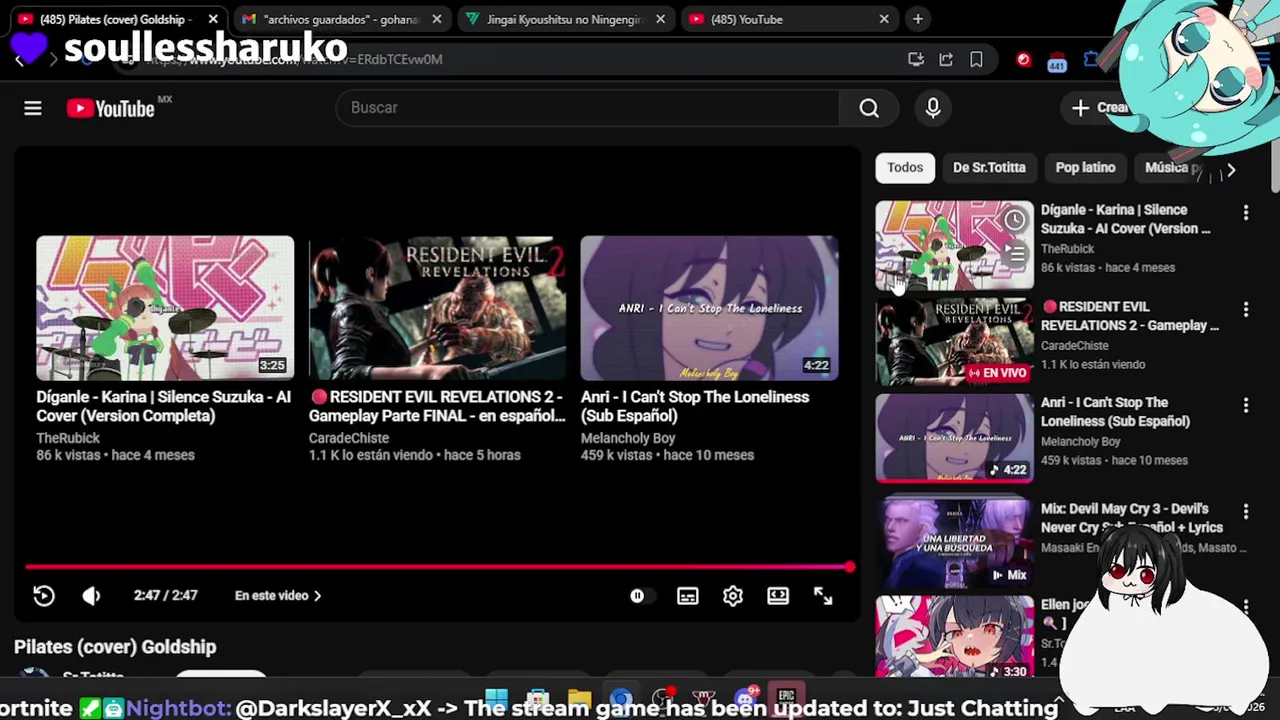Click the install app icon in address bar
This screenshot has height=720, width=1280.
(916, 60)
